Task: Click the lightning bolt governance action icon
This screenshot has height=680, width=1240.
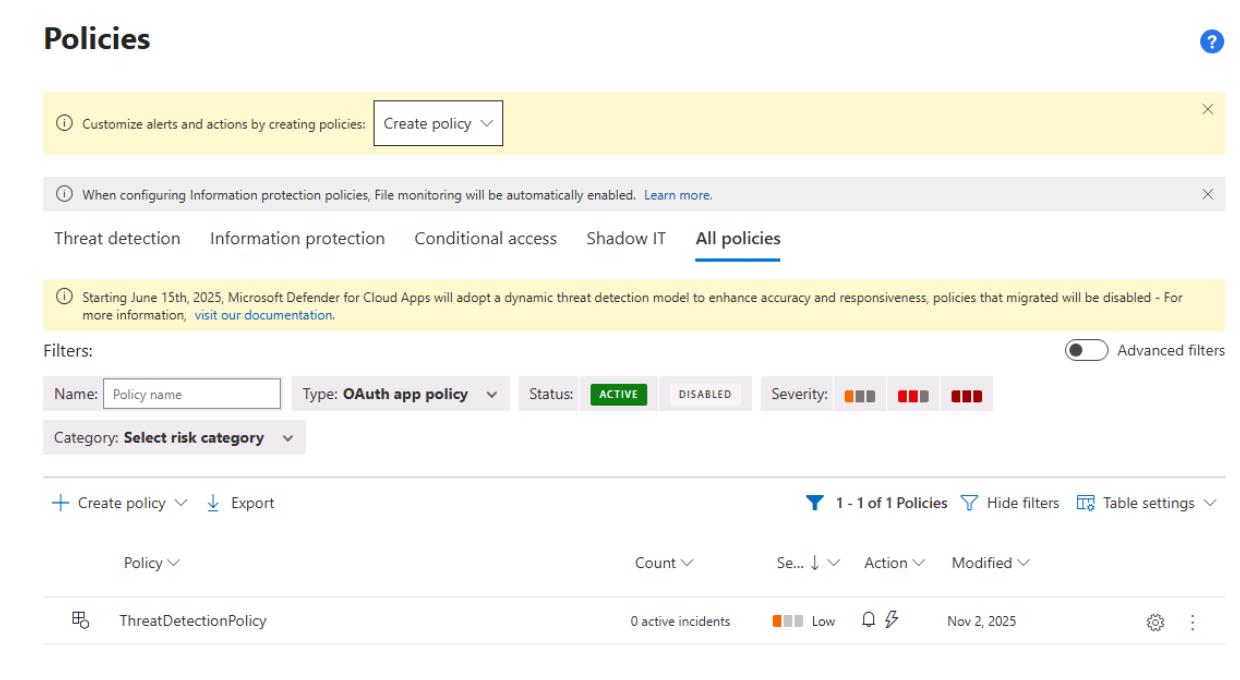Action: [887, 621]
